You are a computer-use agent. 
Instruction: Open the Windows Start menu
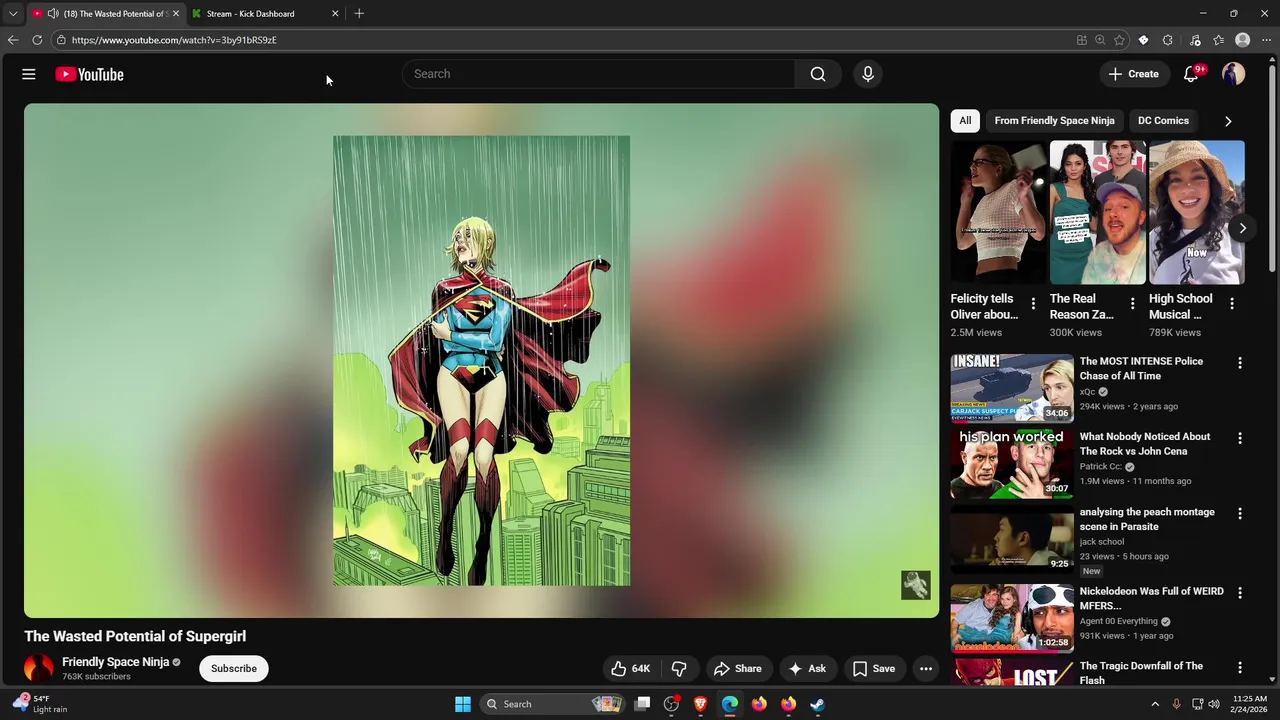[462, 704]
